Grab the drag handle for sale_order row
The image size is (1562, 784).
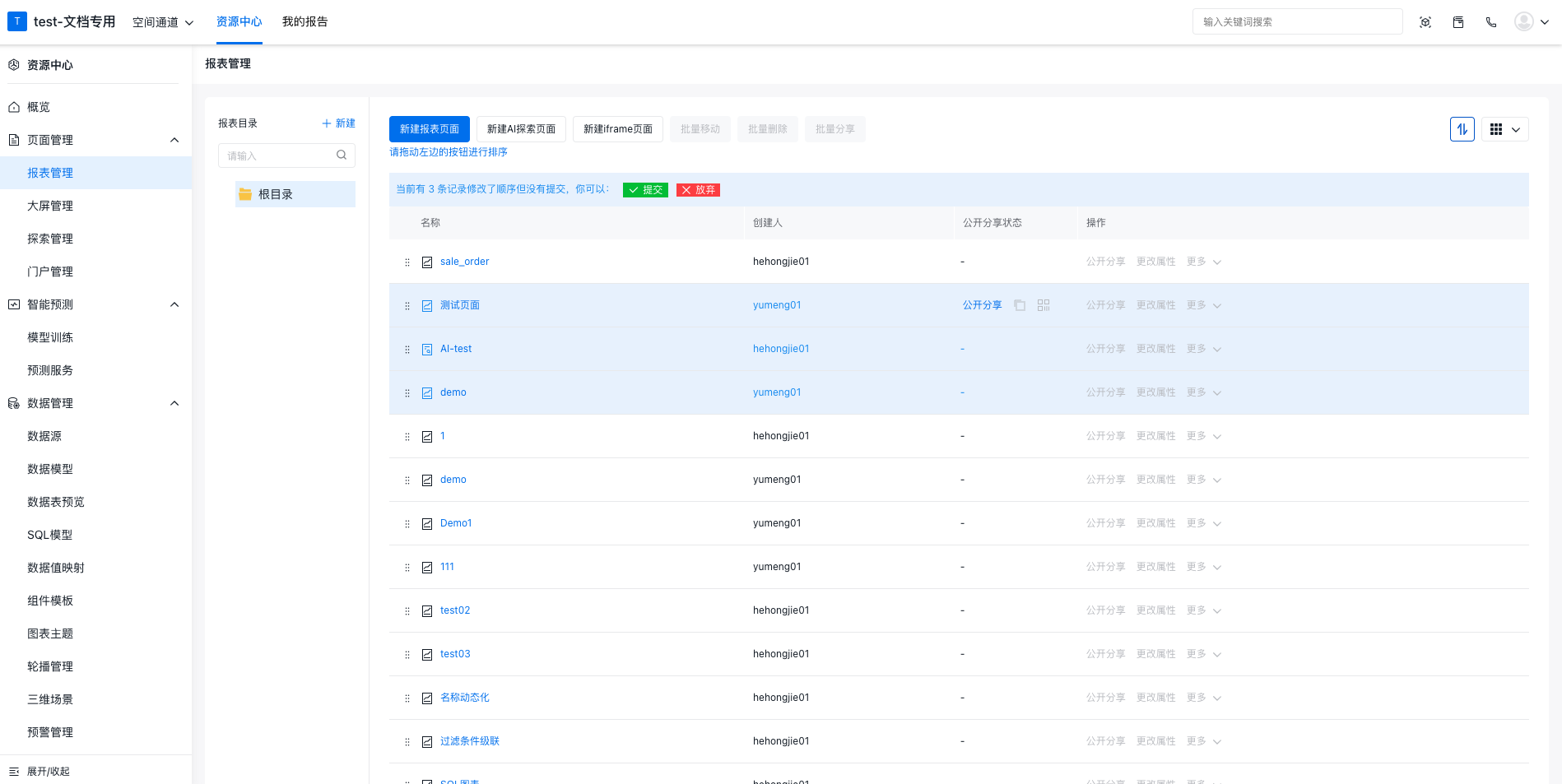click(x=407, y=262)
